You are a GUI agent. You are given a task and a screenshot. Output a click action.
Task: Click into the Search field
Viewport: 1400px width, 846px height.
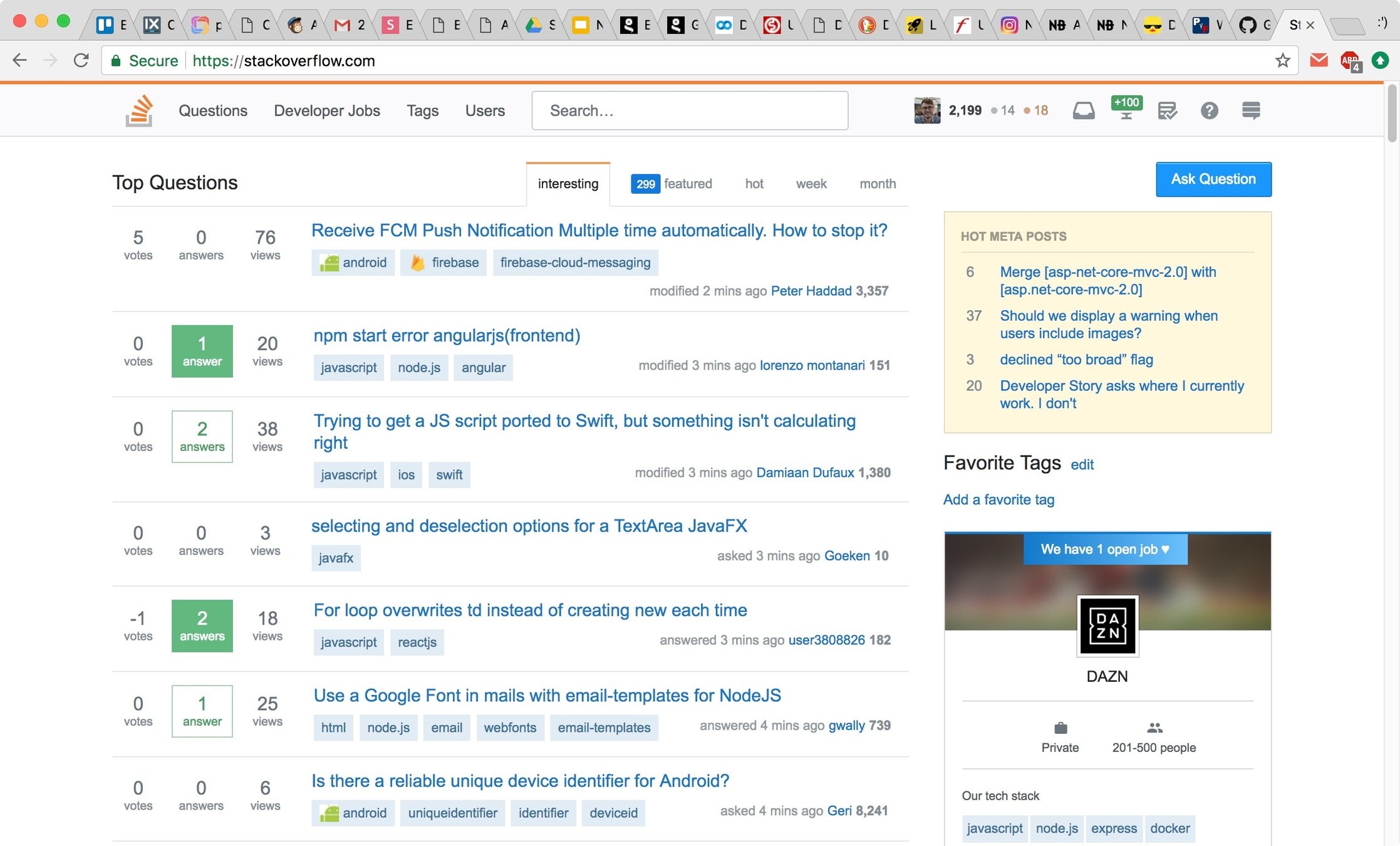pos(689,111)
